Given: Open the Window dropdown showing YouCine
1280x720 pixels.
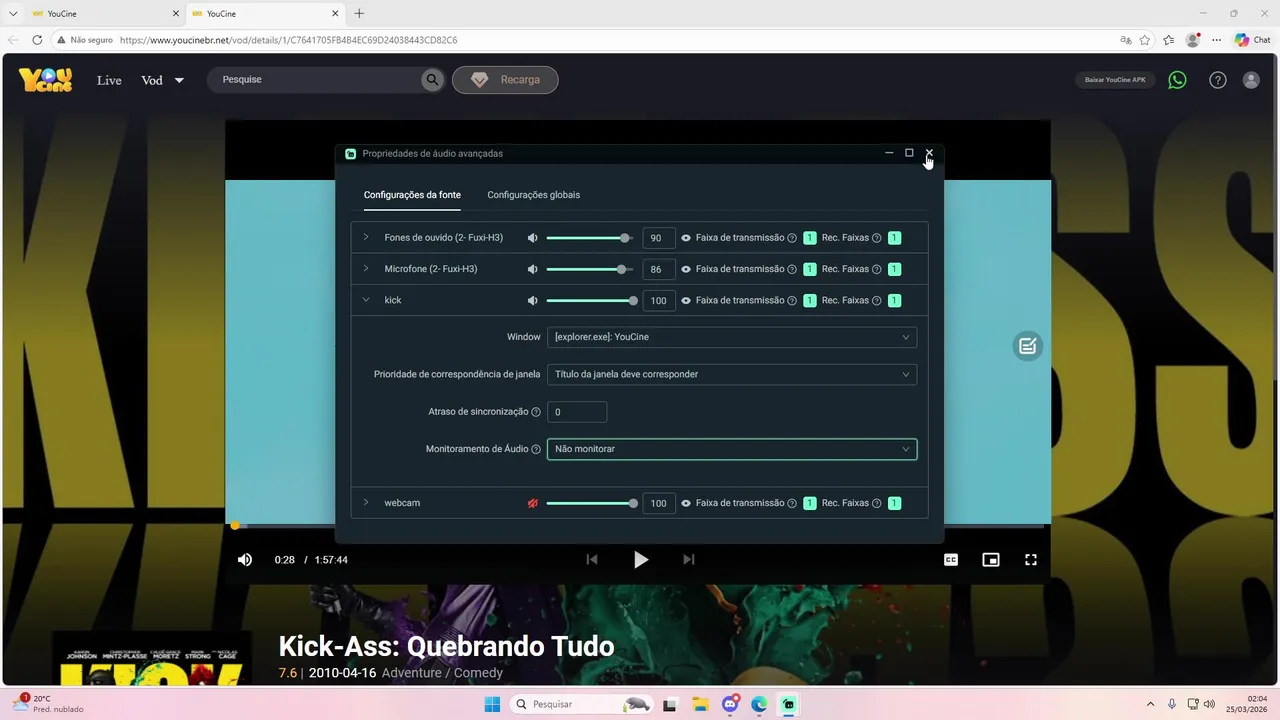Looking at the screenshot, I should [x=732, y=337].
